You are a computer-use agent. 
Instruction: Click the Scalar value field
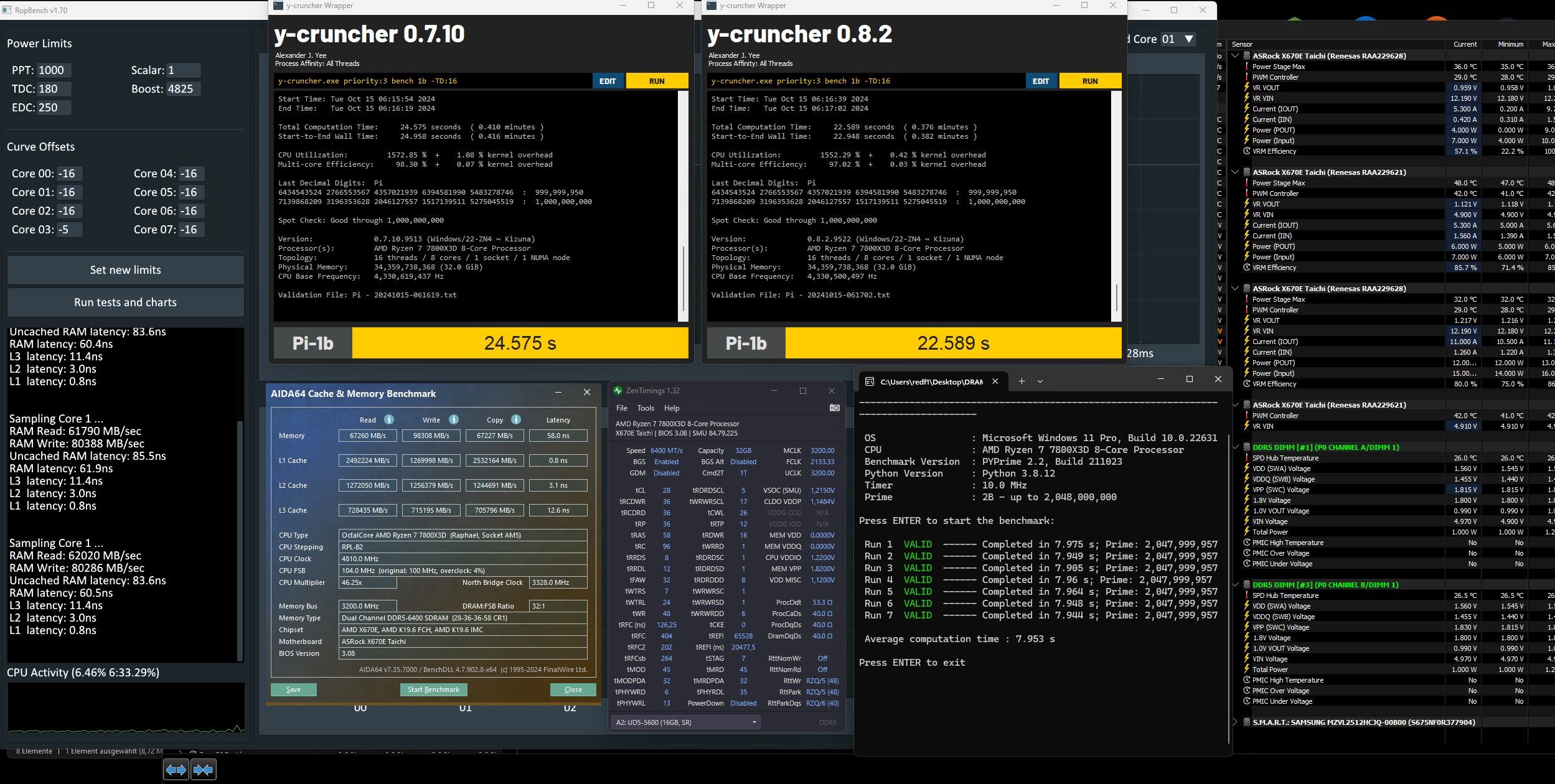pyautogui.click(x=183, y=70)
